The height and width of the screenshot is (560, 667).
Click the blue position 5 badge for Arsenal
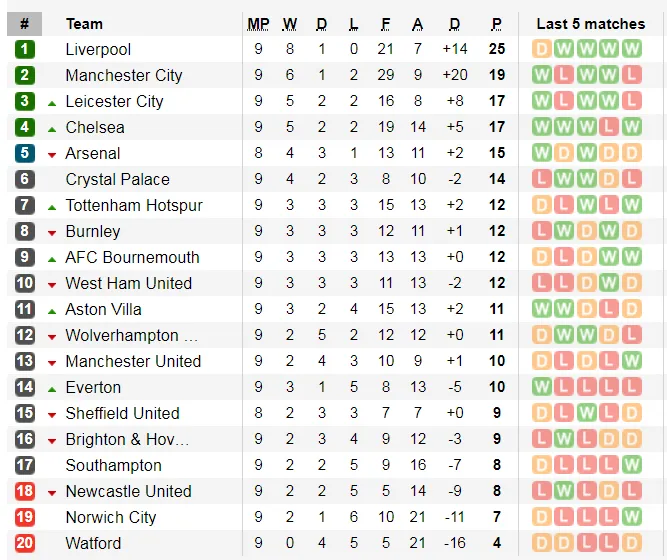pos(25,153)
